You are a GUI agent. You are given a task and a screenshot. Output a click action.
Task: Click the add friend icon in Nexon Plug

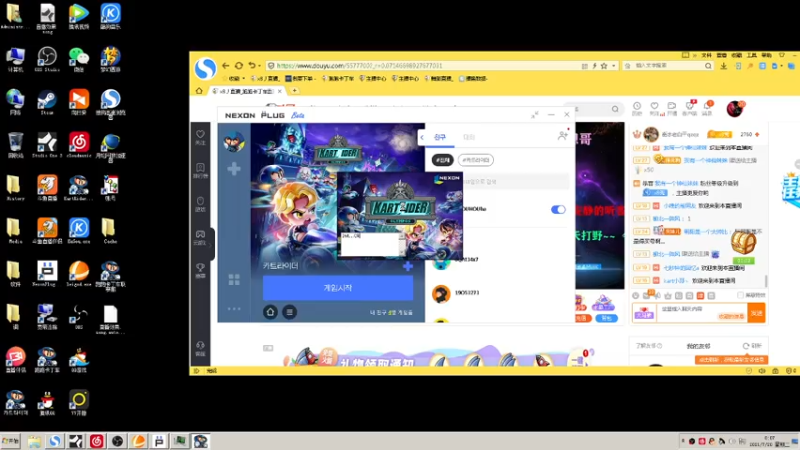562,136
